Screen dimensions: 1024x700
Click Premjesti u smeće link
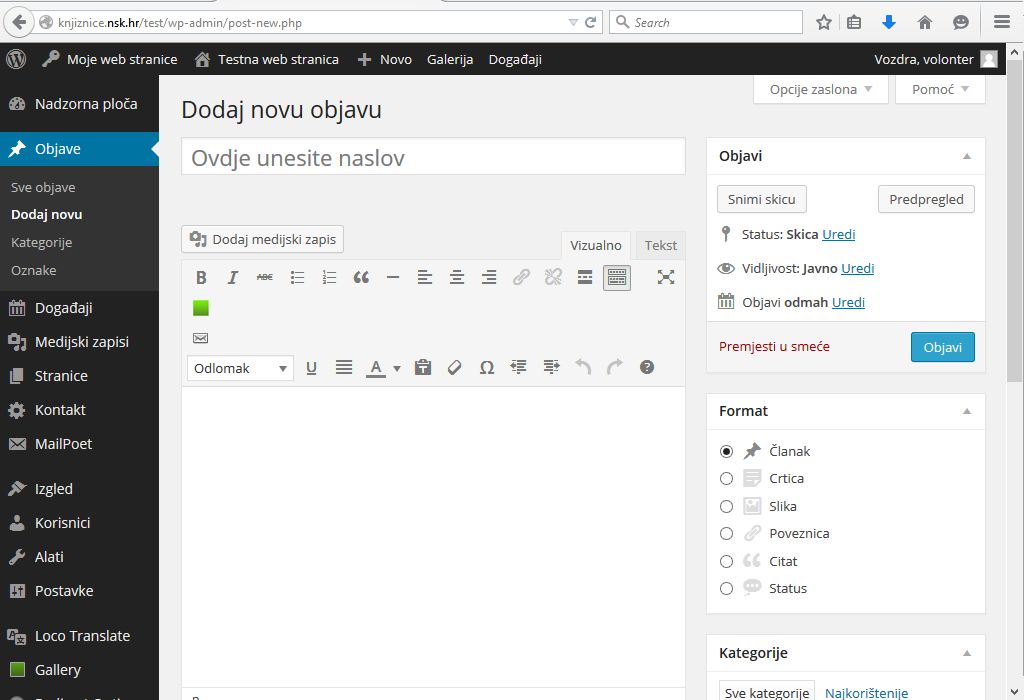(x=774, y=347)
